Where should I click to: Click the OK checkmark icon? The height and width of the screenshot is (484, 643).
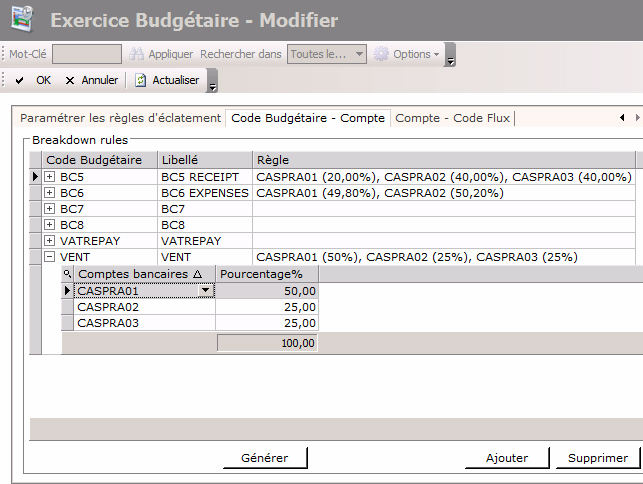[20, 80]
